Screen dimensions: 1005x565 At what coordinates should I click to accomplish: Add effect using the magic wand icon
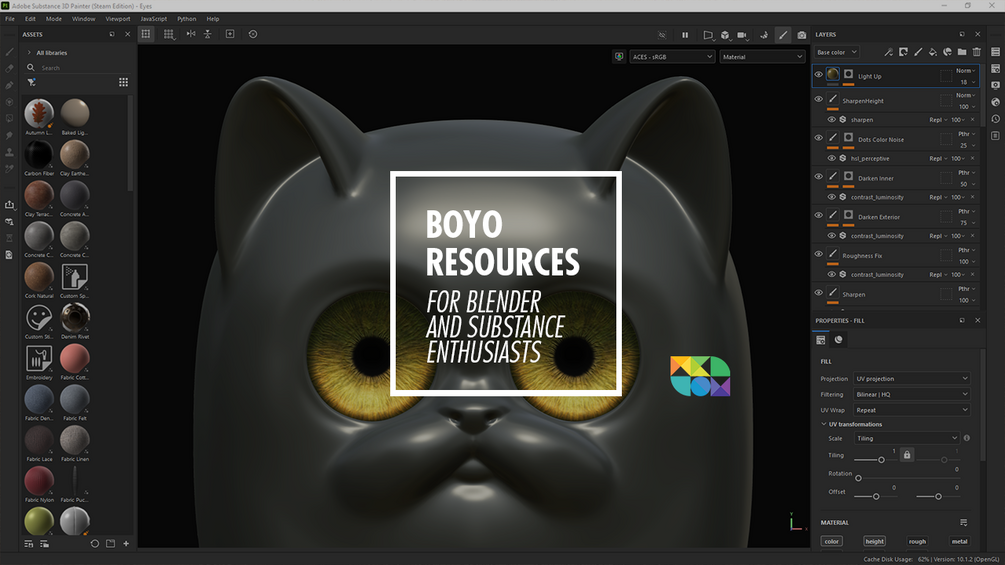coord(888,52)
